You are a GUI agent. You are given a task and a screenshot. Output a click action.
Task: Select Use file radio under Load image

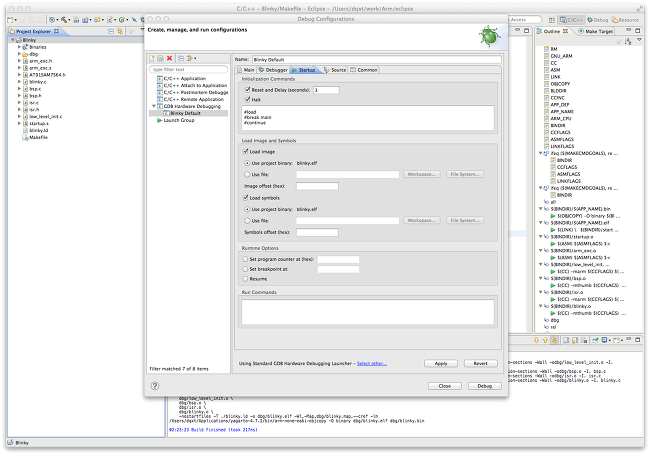(x=247, y=174)
